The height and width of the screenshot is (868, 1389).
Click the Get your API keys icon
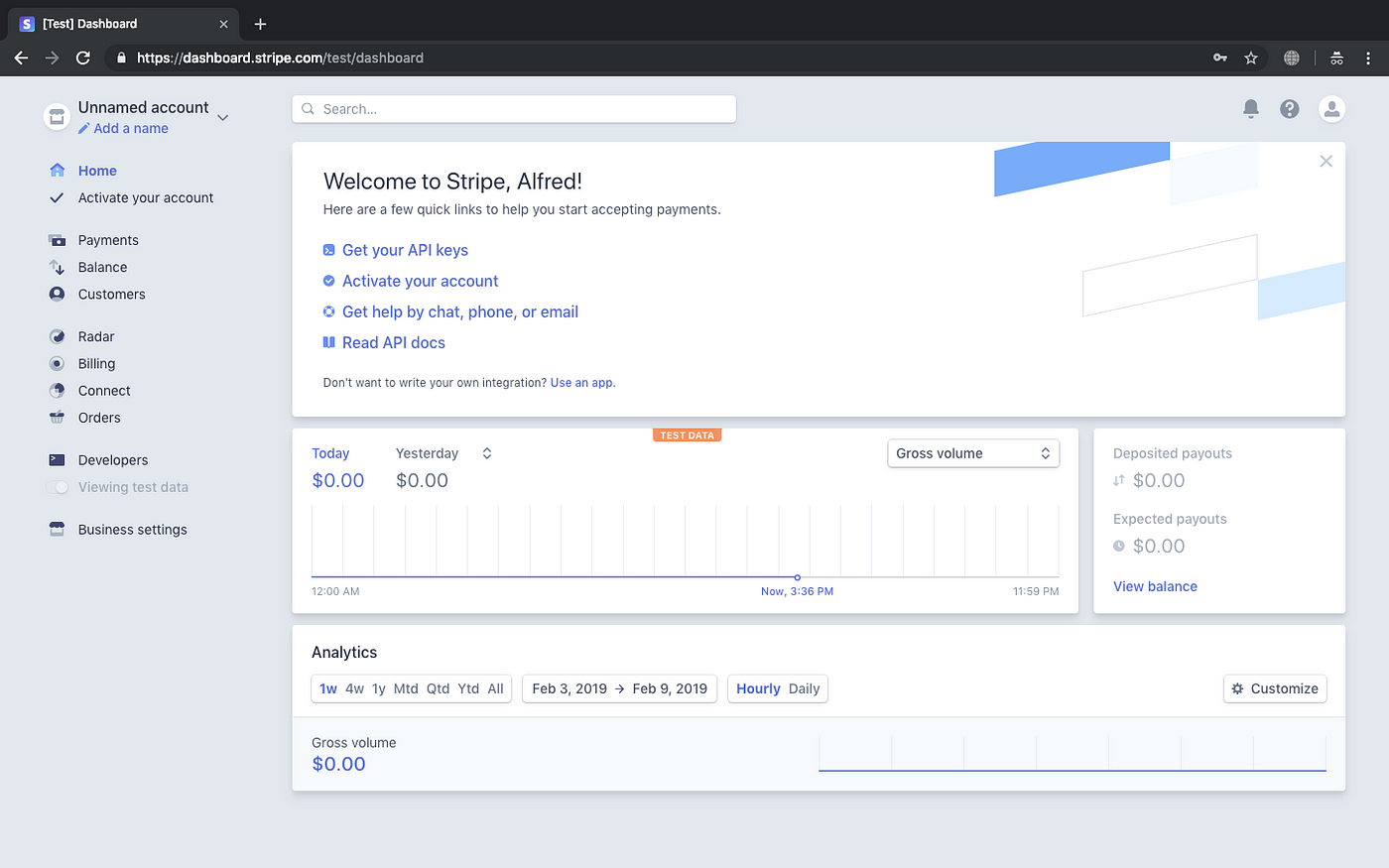click(329, 250)
